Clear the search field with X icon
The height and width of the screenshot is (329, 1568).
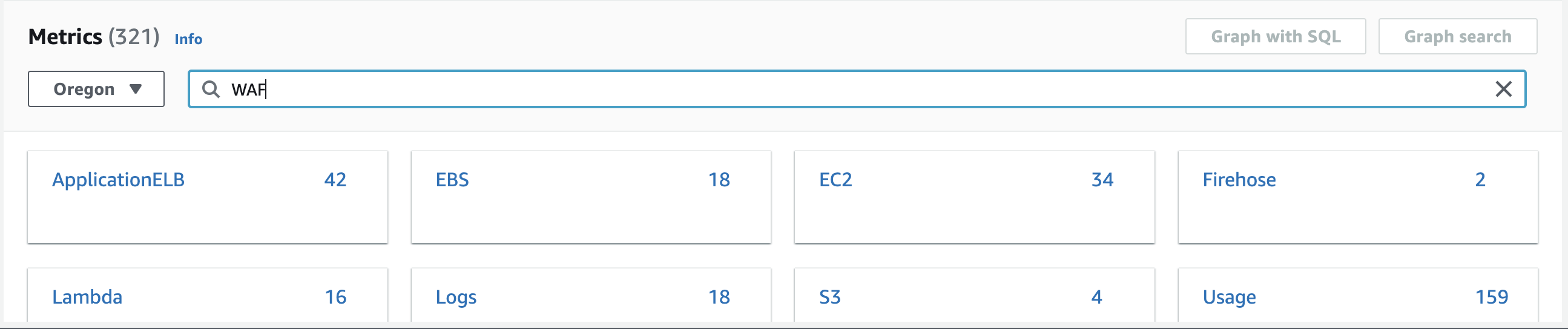pyautogui.click(x=1503, y=90)
